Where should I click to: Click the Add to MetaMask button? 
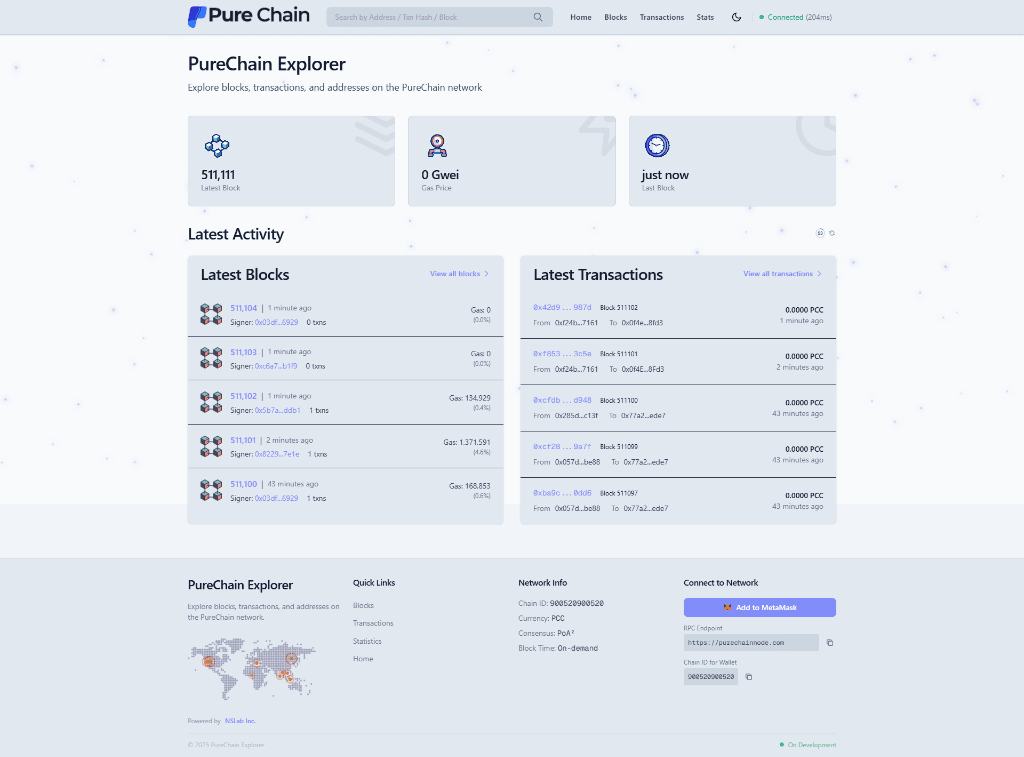click(x=759, y=607)
